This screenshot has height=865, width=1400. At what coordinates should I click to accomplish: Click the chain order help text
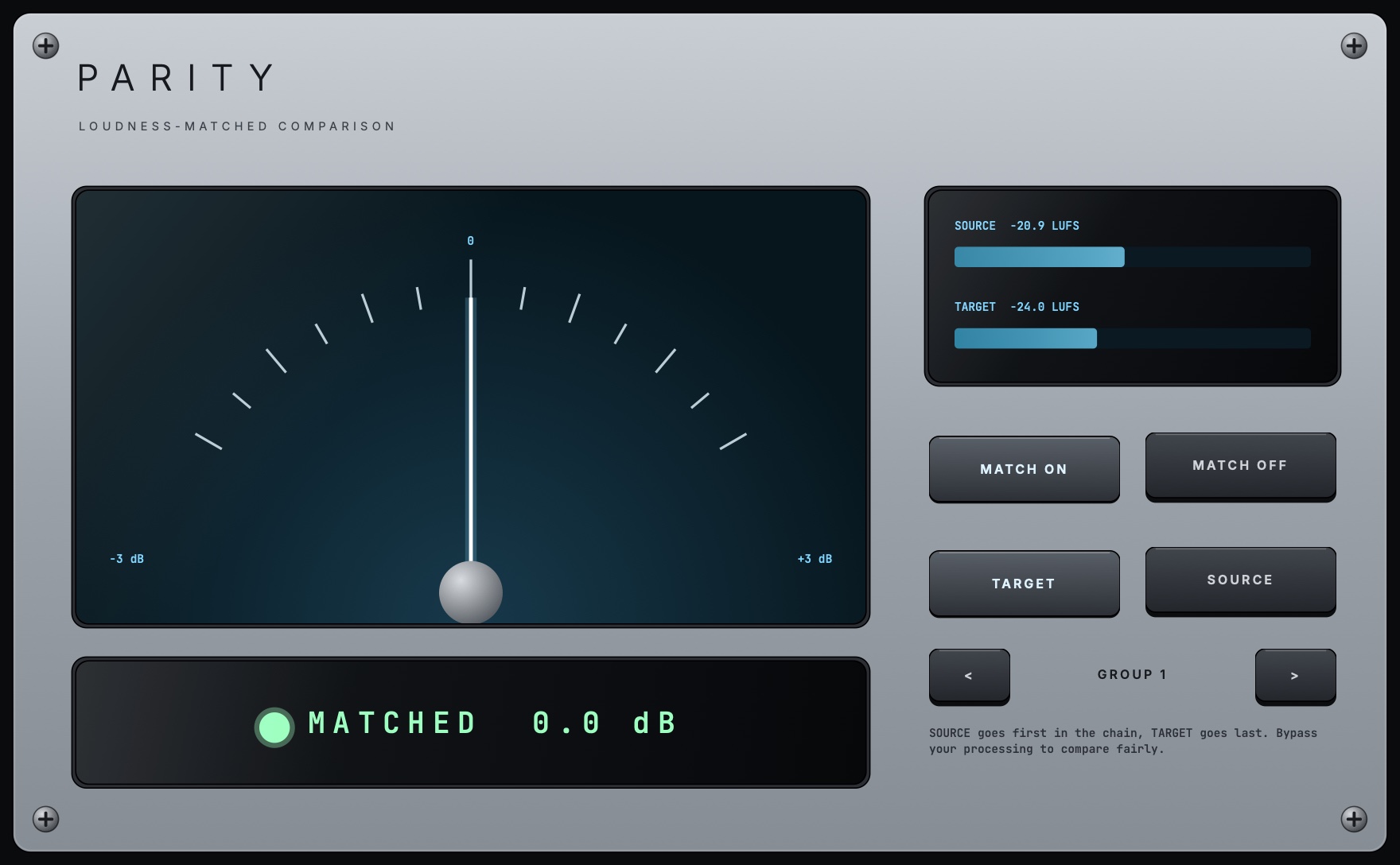coord(1123,741)
